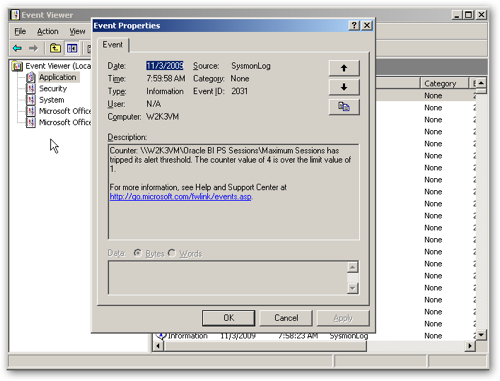The width and height of the screenshot is (500, 381).
Task: Click the horizontal scrollbar right arrow
Action: (470, 346)
